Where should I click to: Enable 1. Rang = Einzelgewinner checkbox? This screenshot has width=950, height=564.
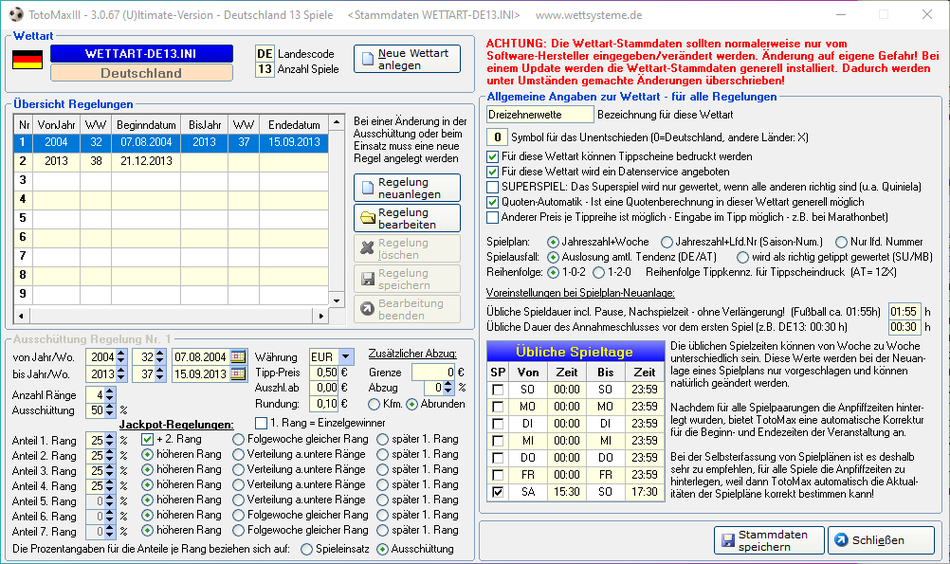click(x=261, y=423)
